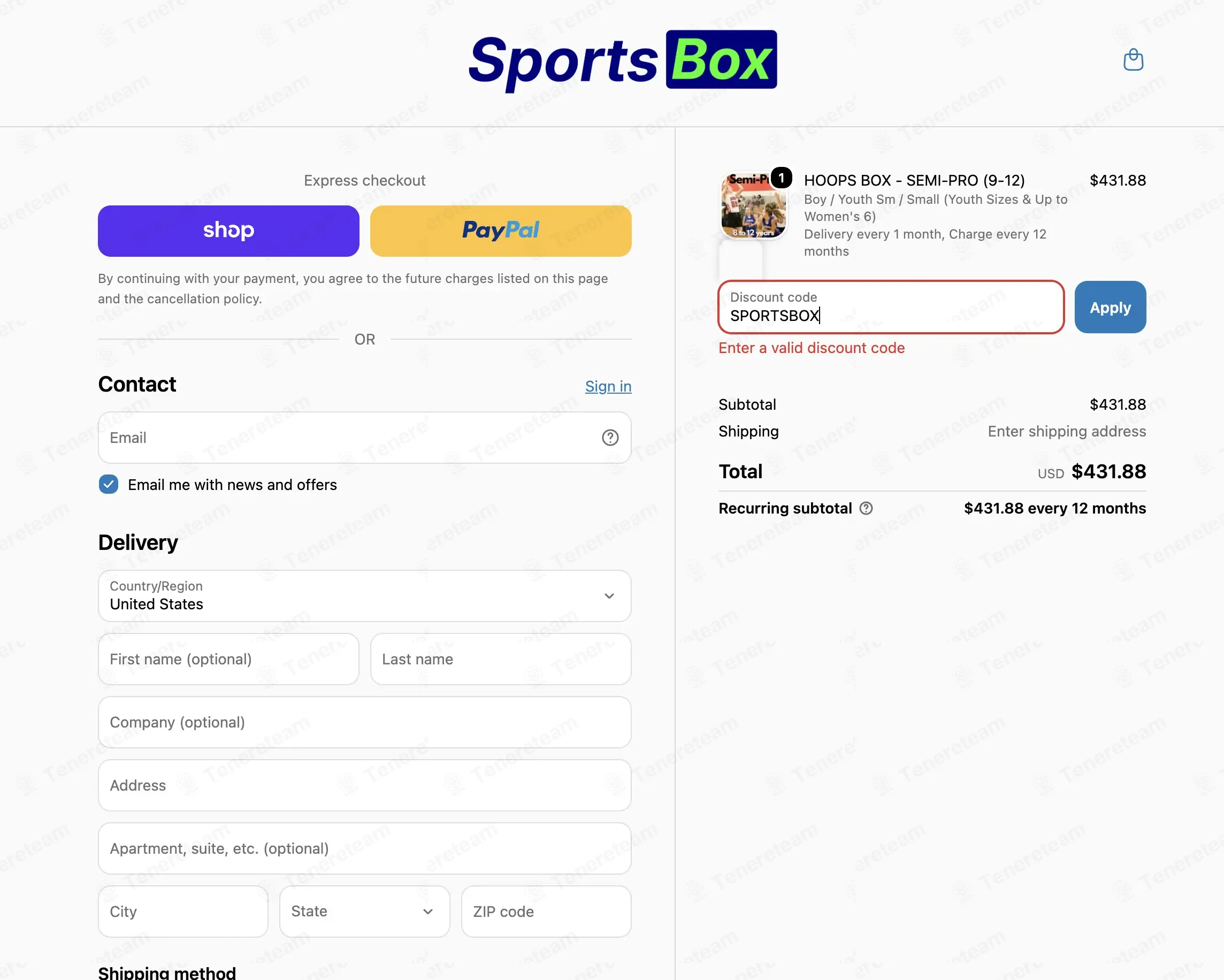Click the Subtotal label
1224x980 pixels.
point(747,405)
